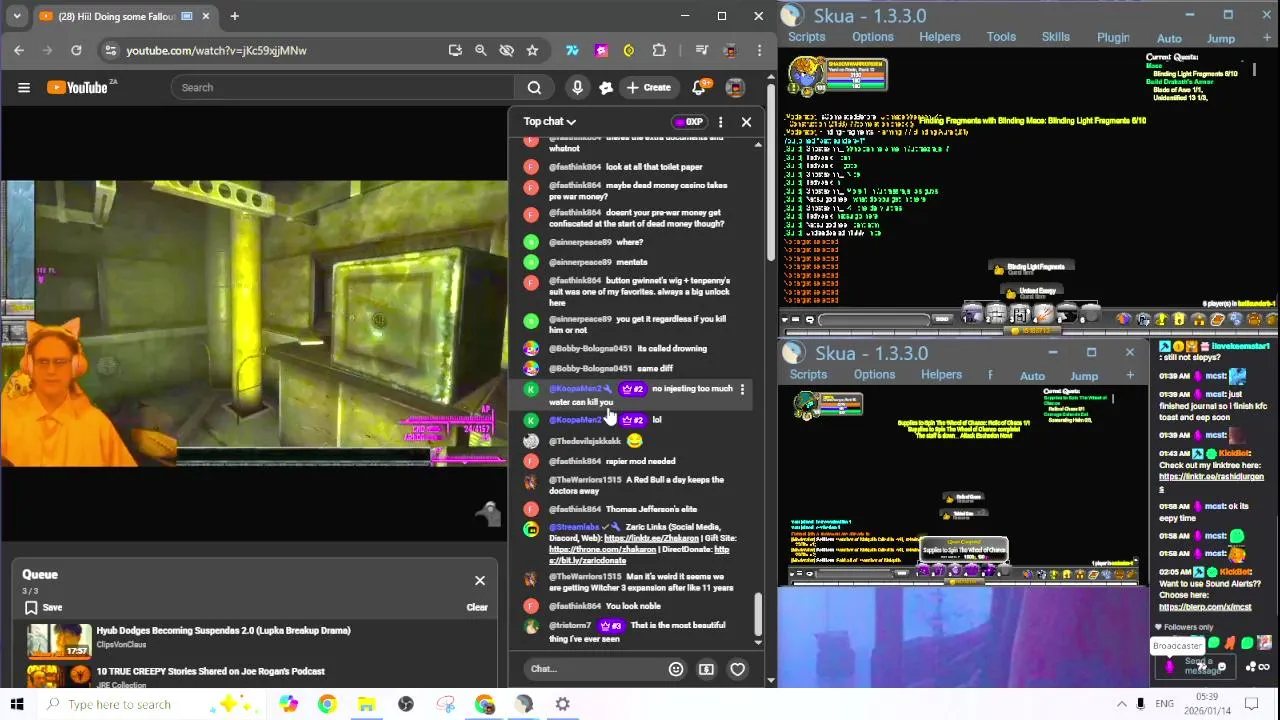This screenshot has height=720, width=1280.
Task: Click plus overflow in lower Skua menu bar
Action: [x=1130, y=376]
